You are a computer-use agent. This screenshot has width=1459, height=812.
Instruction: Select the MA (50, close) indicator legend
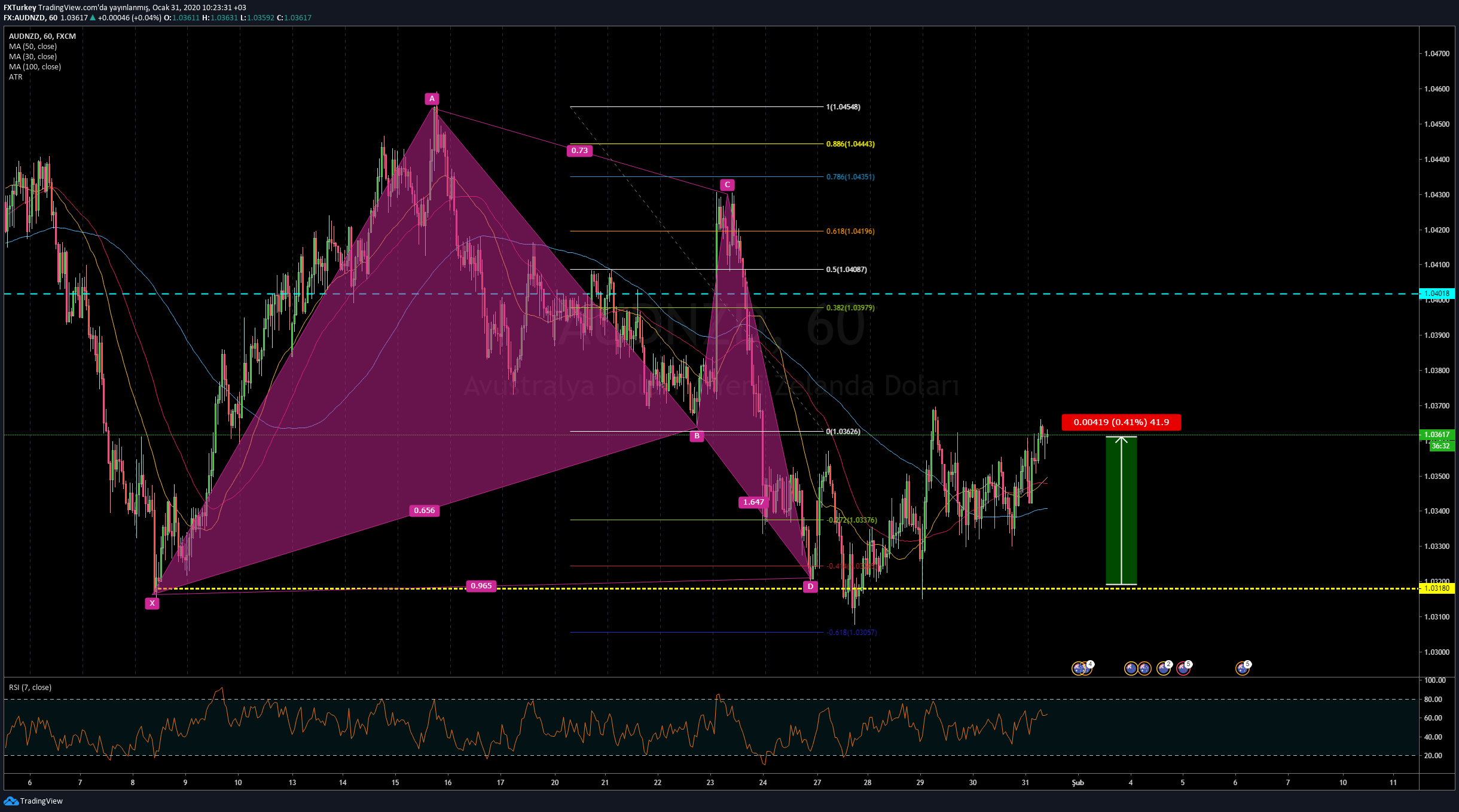point(33,47)
